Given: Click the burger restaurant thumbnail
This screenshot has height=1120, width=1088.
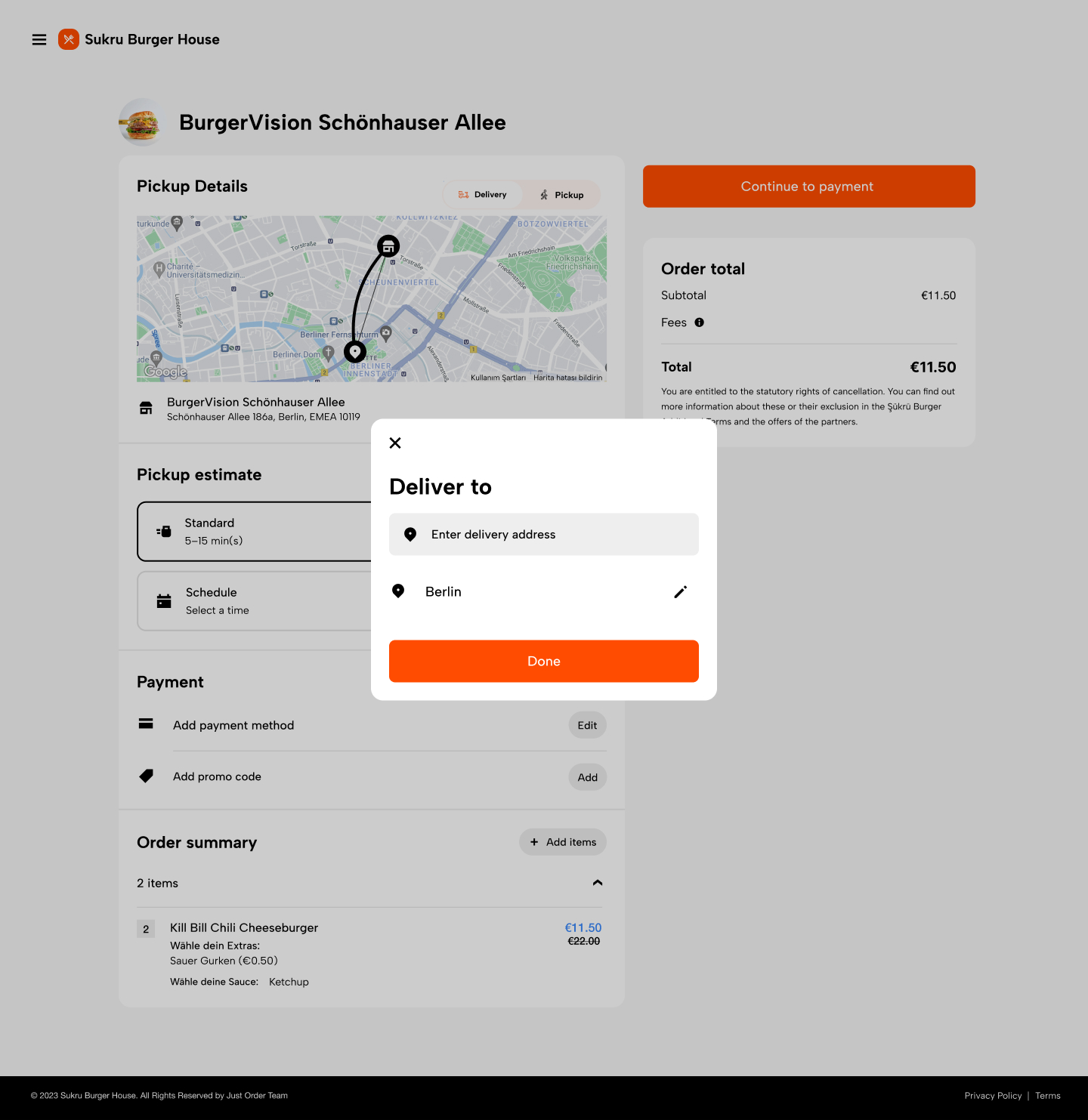Looking at the screenshot, I should [x=141, y=122].
